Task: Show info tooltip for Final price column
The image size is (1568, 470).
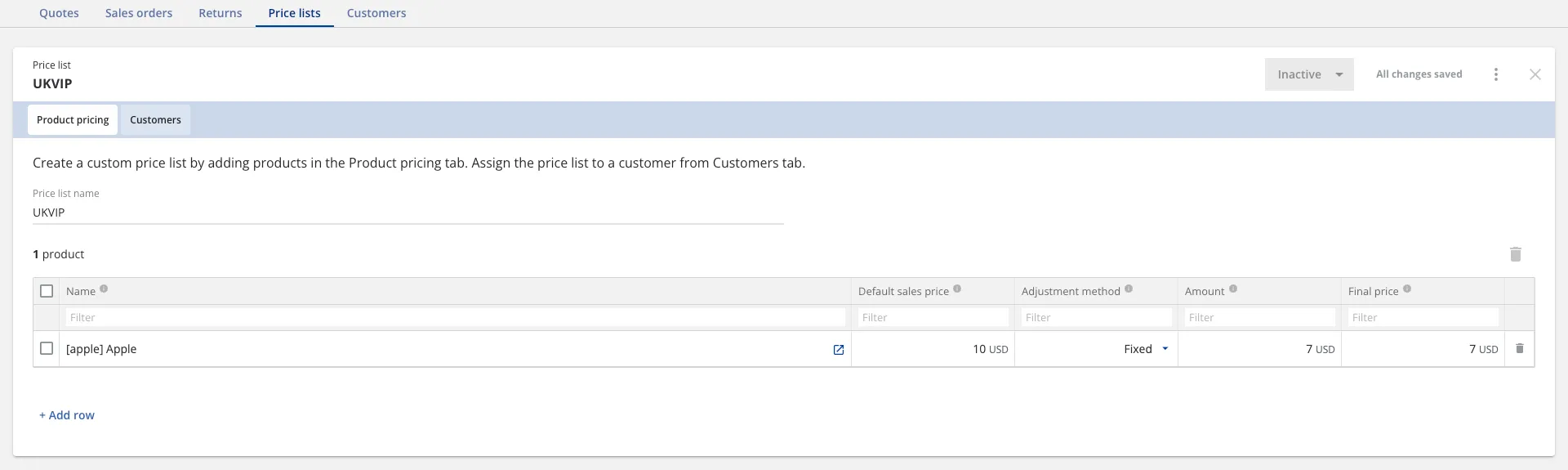Action: click(1407, 289)
